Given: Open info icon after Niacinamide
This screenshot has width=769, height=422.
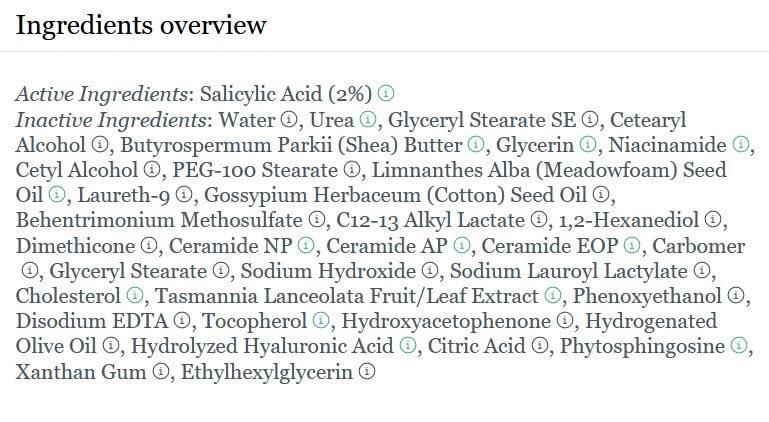Looking at the screenshot, I should [x=740, y=145].
